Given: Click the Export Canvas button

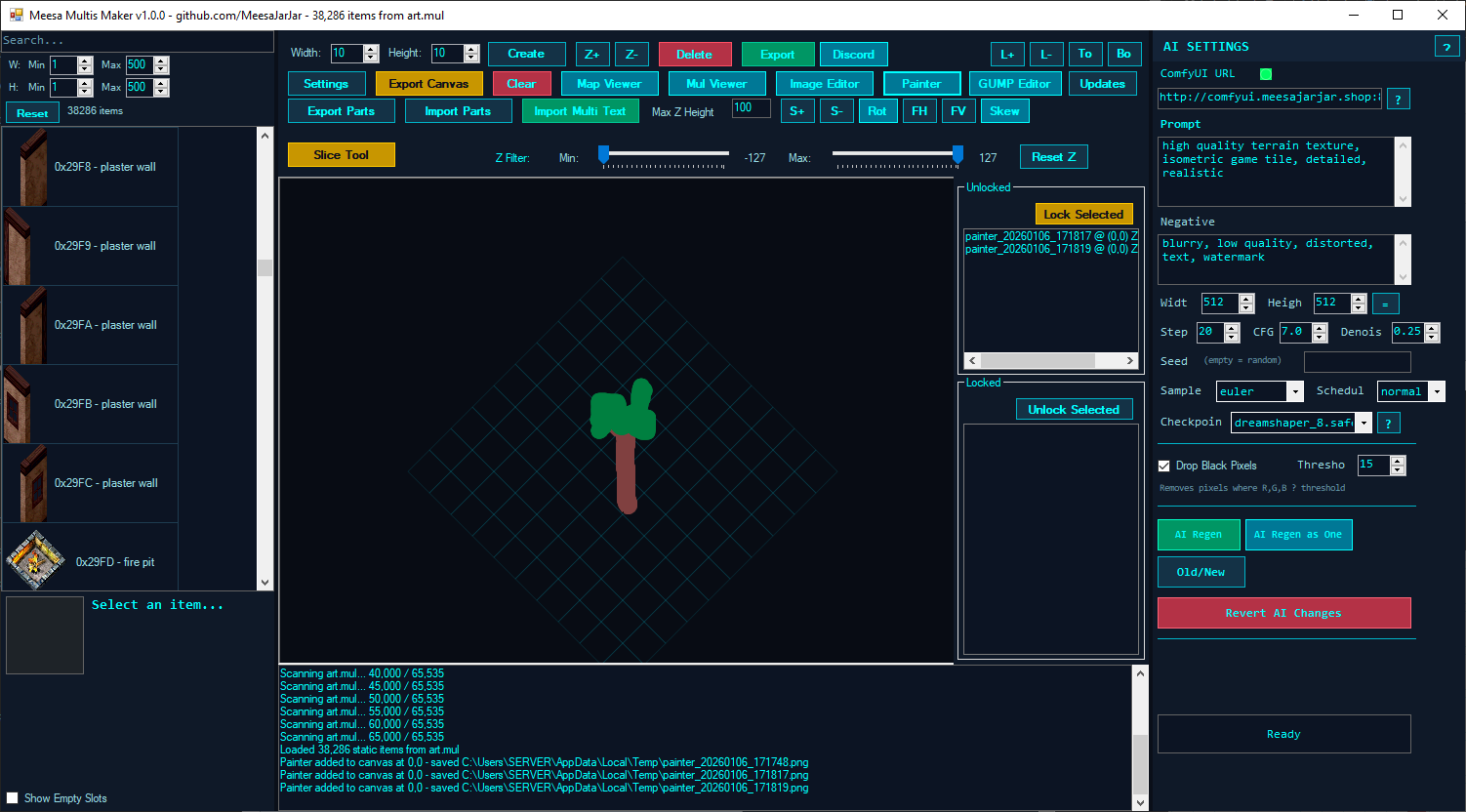Looking at the screenshot, I should 428,84.
